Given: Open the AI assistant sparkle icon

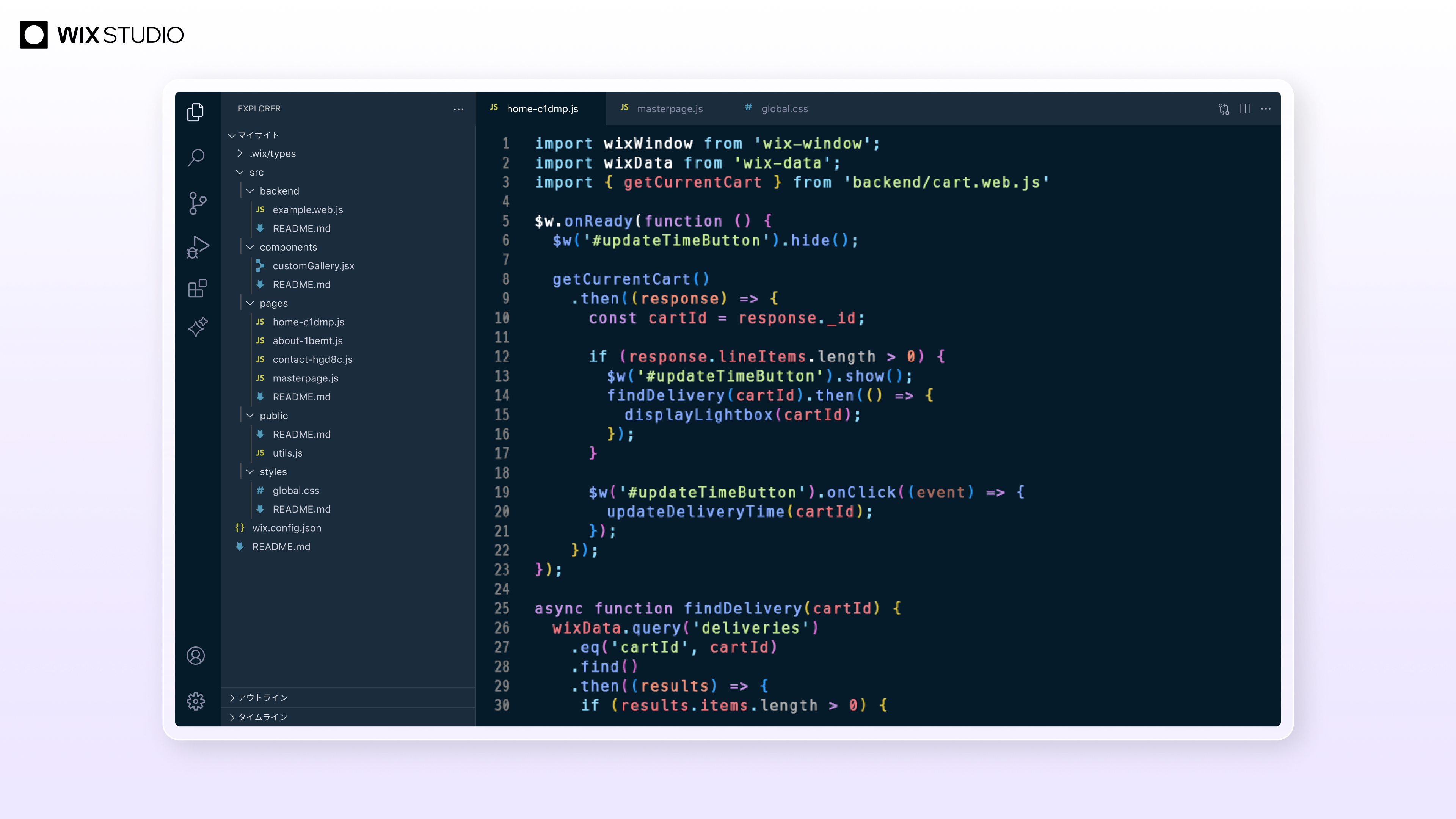Looking at the screenshot, I should click(196, 327).
